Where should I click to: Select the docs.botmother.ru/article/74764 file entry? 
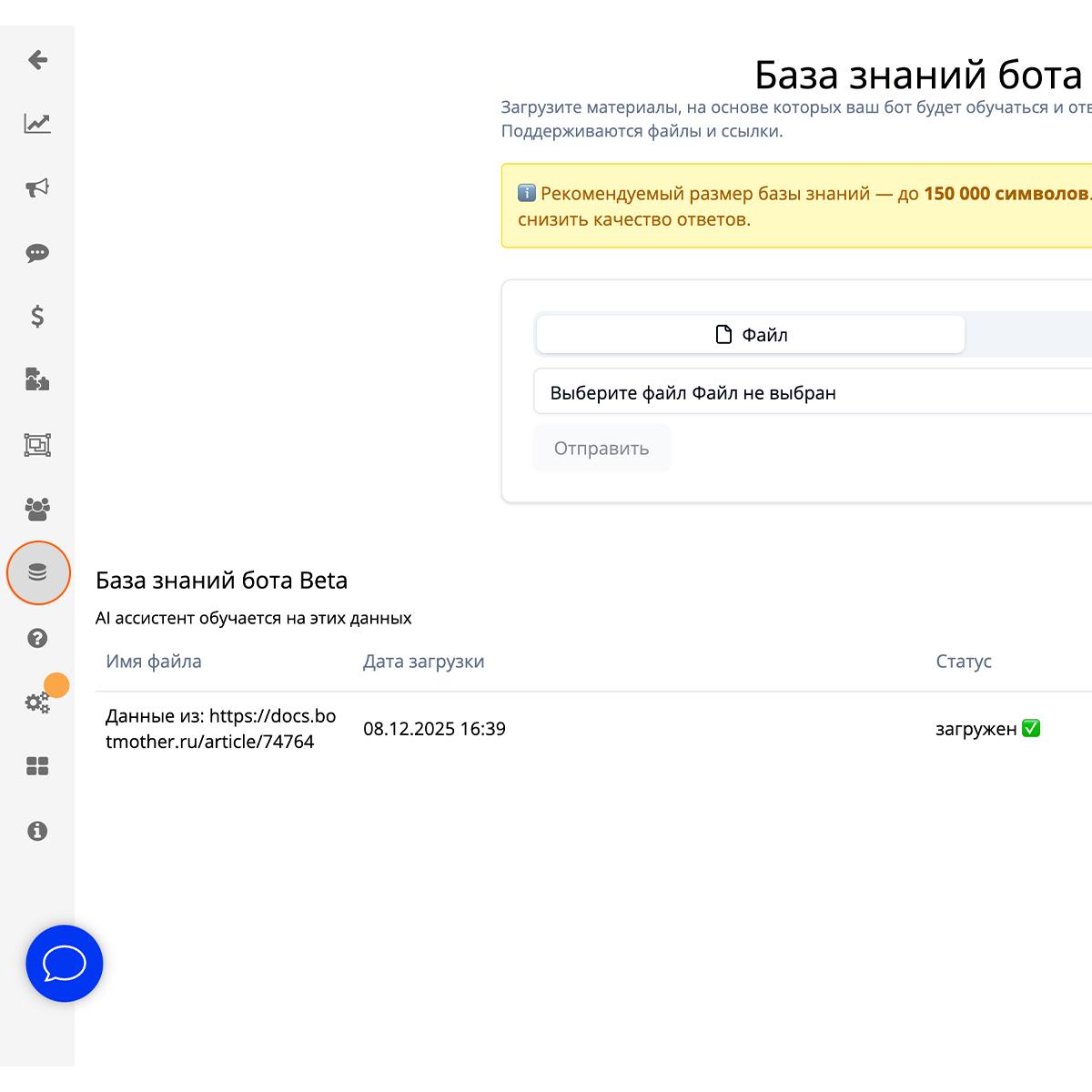[221, 729]
